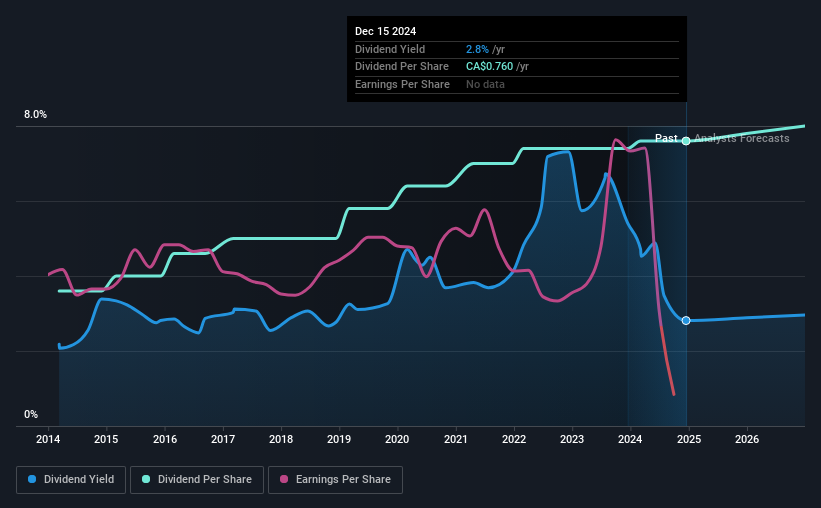
Task: Click the No data earnings value
Action: [x=485, y=84]
